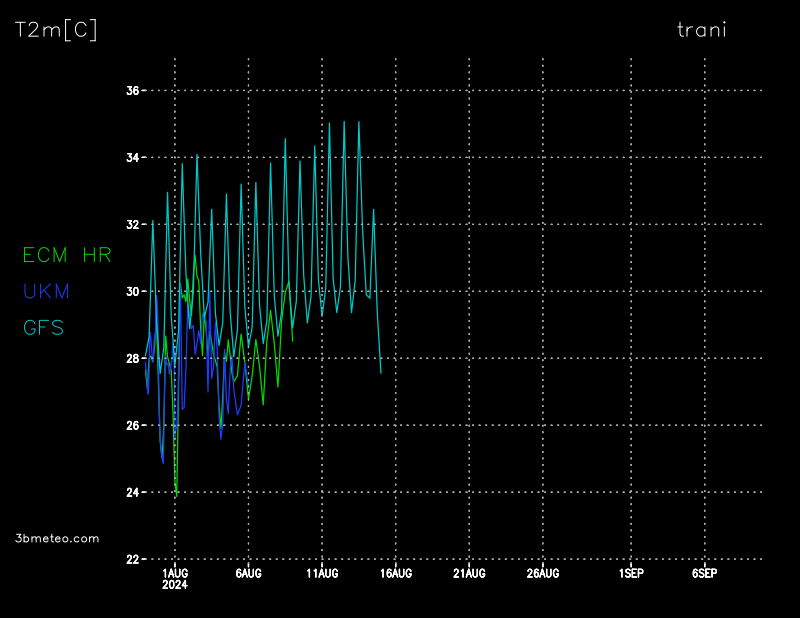This screenshot has width=800, height=618.
Task: Select the 26AUG date marker
Action: pyautogui.click(x=543, y=574)
